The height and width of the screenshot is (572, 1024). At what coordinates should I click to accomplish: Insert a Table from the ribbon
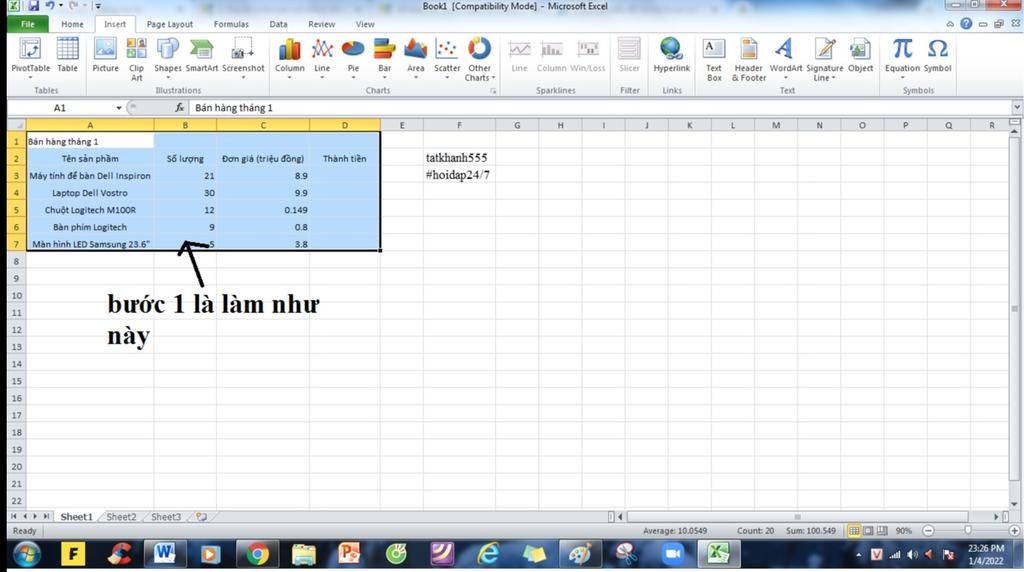[67, 55]
